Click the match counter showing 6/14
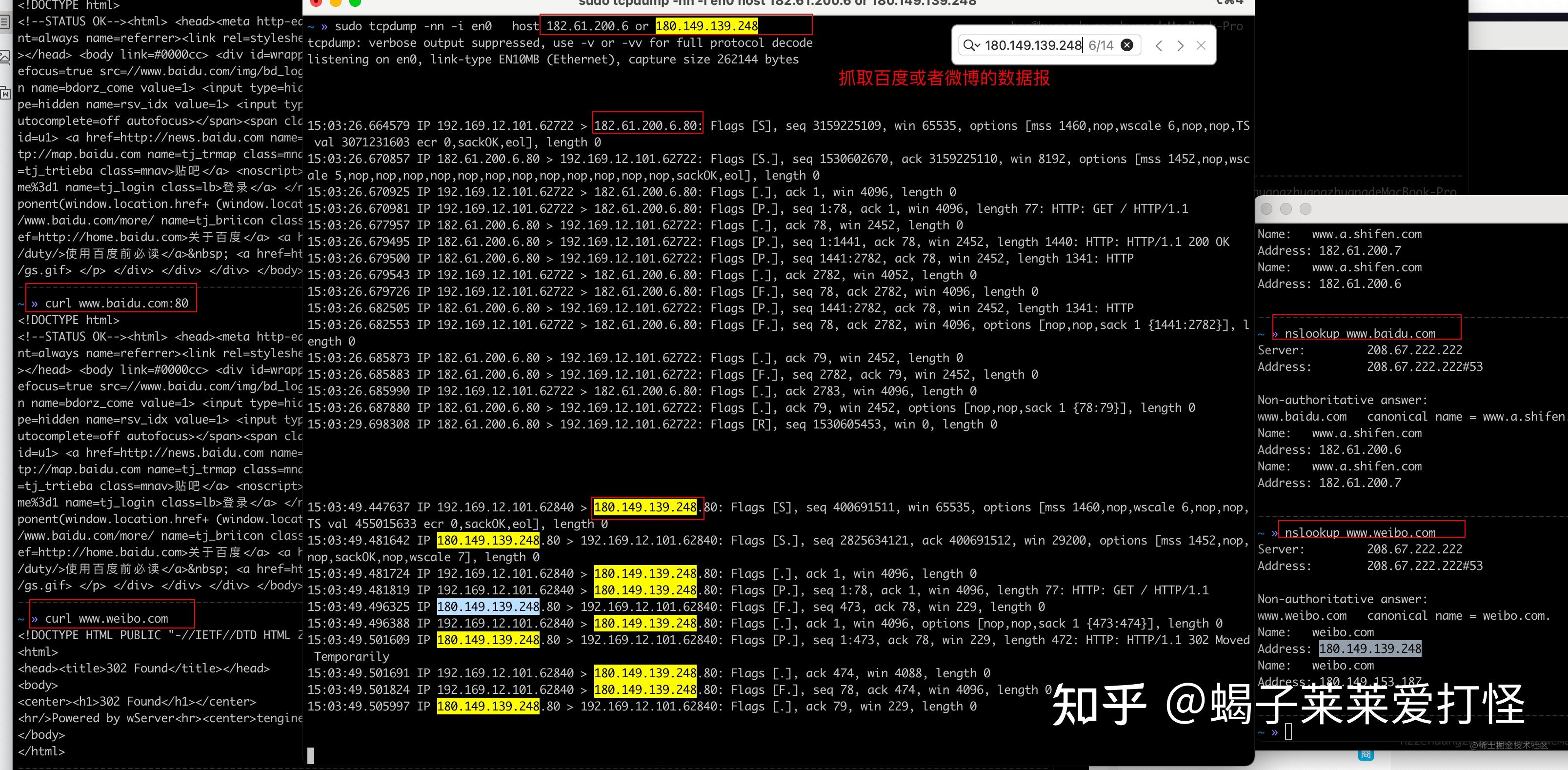 pos(1101,45)
